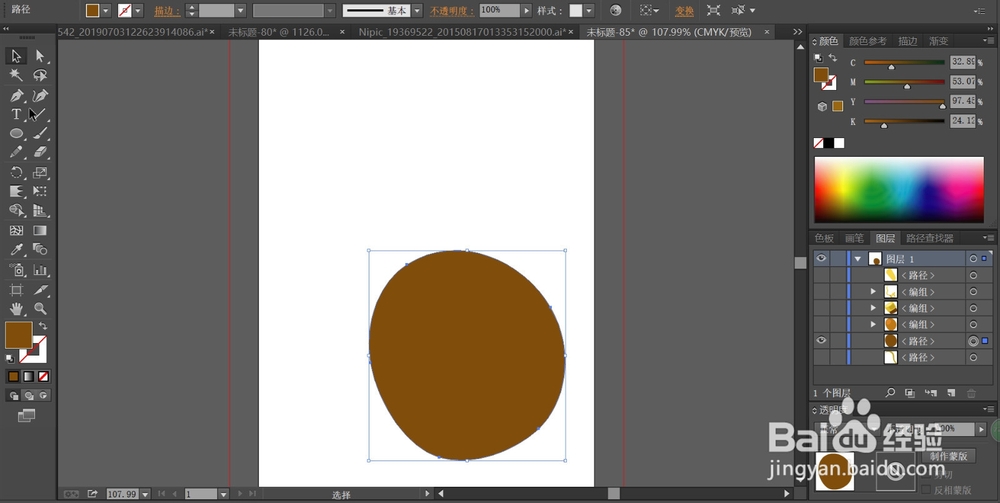
Task: Hide layer 图层 1 via eye icon
Action: click(x=821, y=258)
